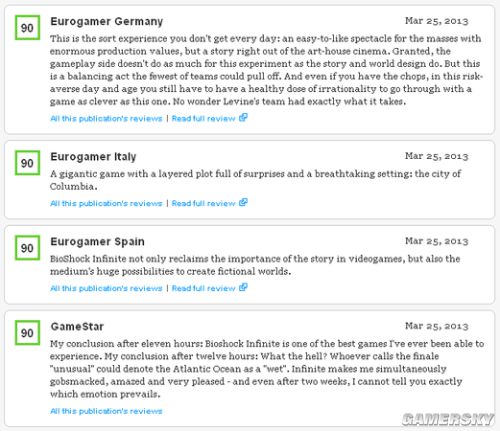Click the Gamersky watermark logo
This screenshot has height=431, width=500.
click(448, 419)
